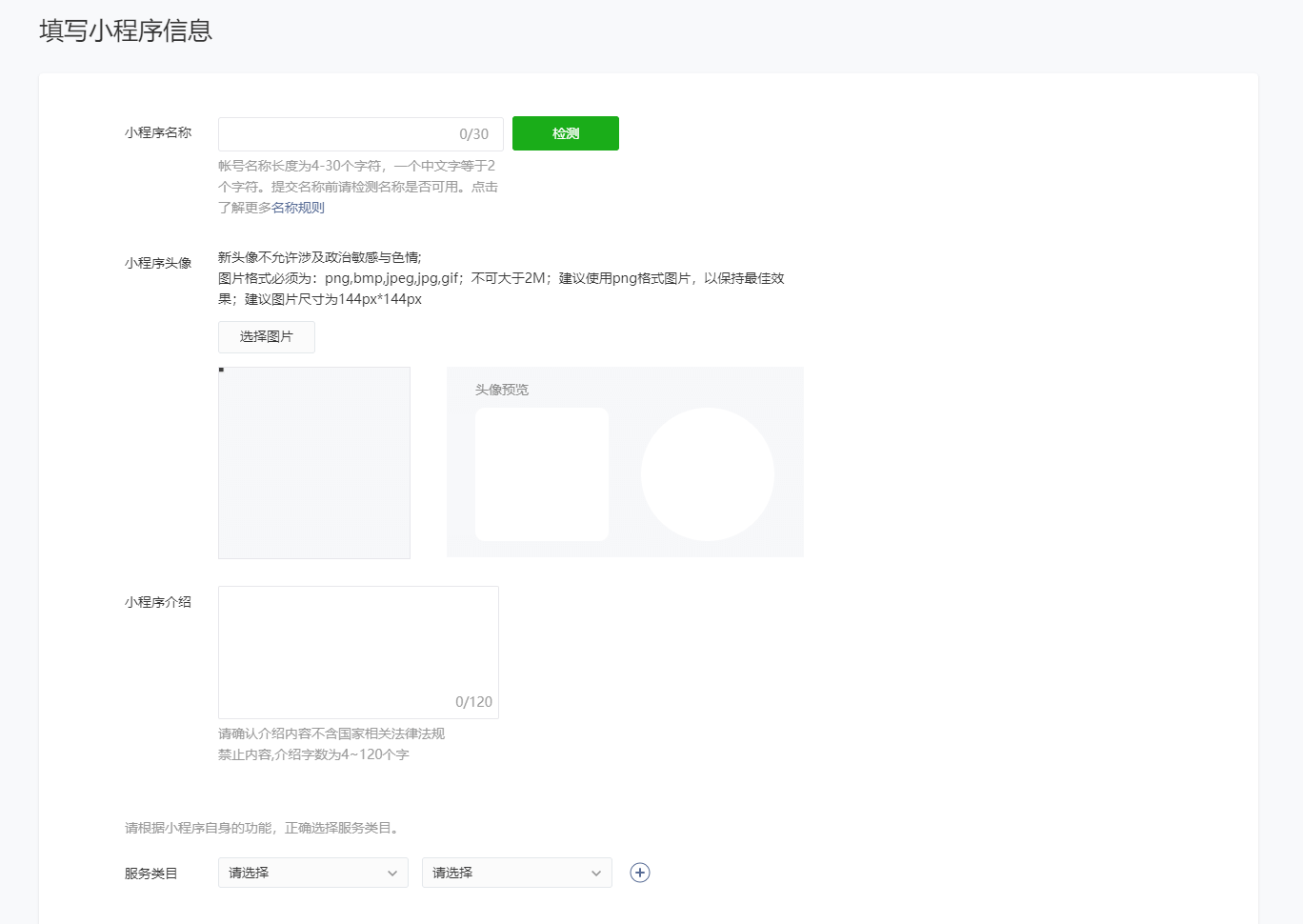Click the 服务类目 field label
Image resolution: width=1303 pixels, height=924 pixels.
(x=151, y=874)
